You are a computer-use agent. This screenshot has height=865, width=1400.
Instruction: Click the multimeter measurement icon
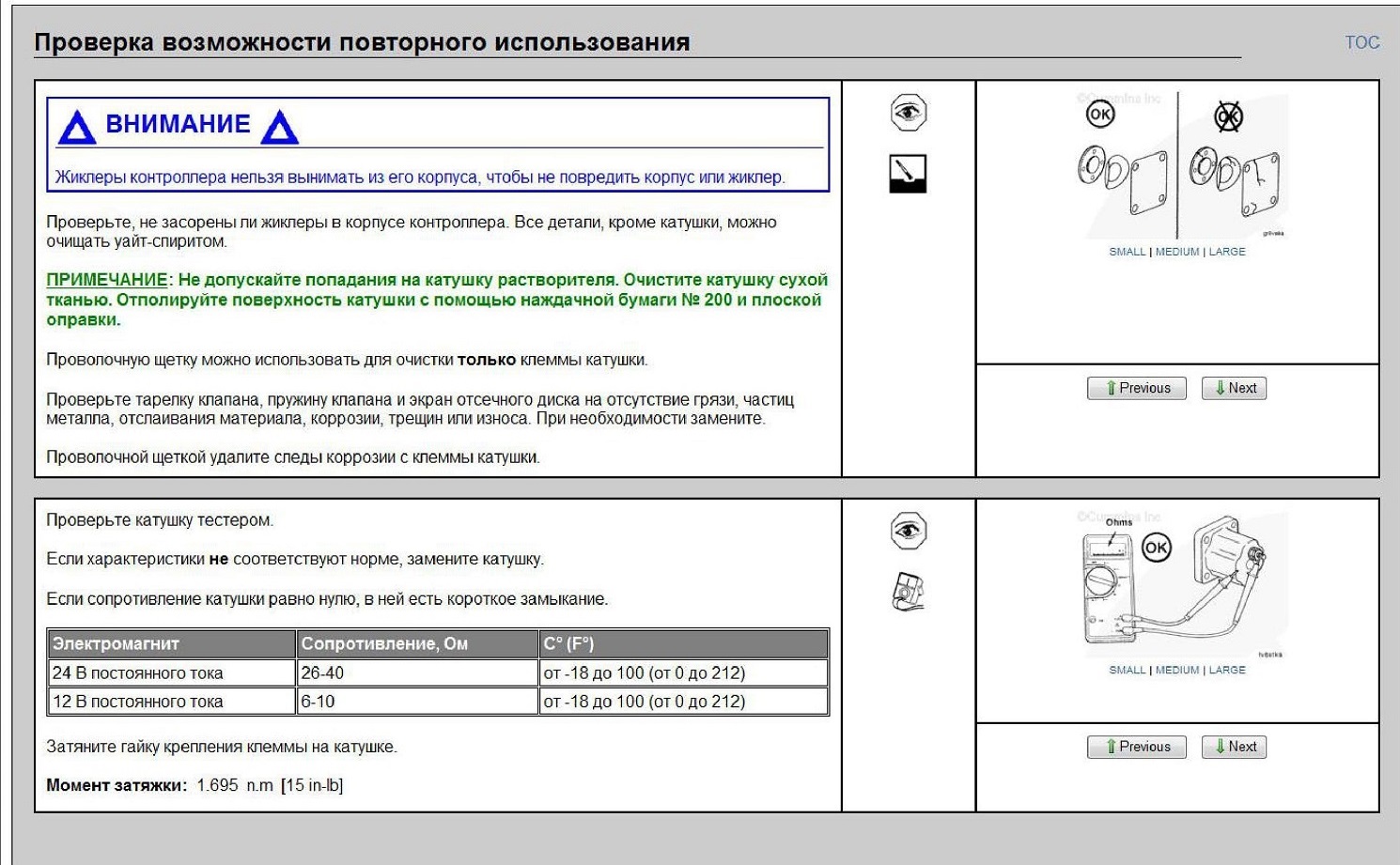[908, 593]
